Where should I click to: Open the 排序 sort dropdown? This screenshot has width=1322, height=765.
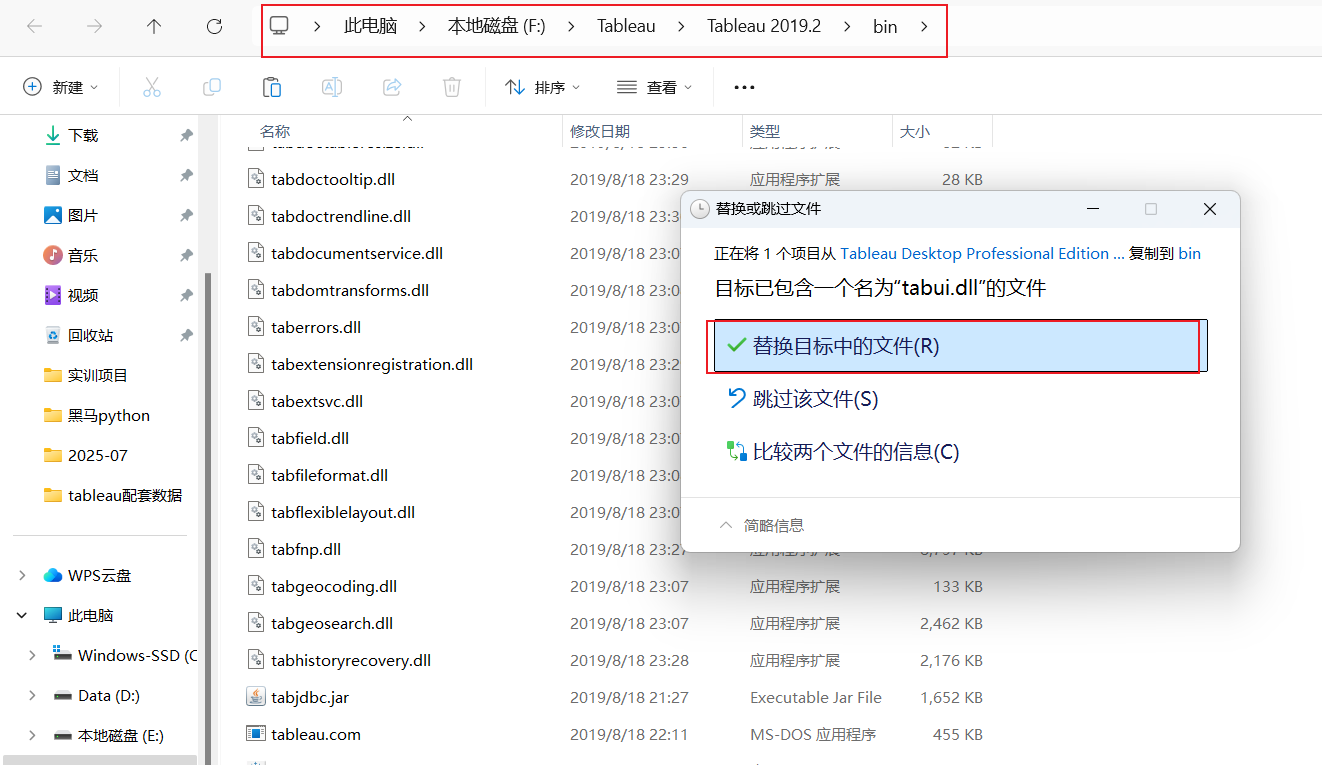tap(543, 87)
